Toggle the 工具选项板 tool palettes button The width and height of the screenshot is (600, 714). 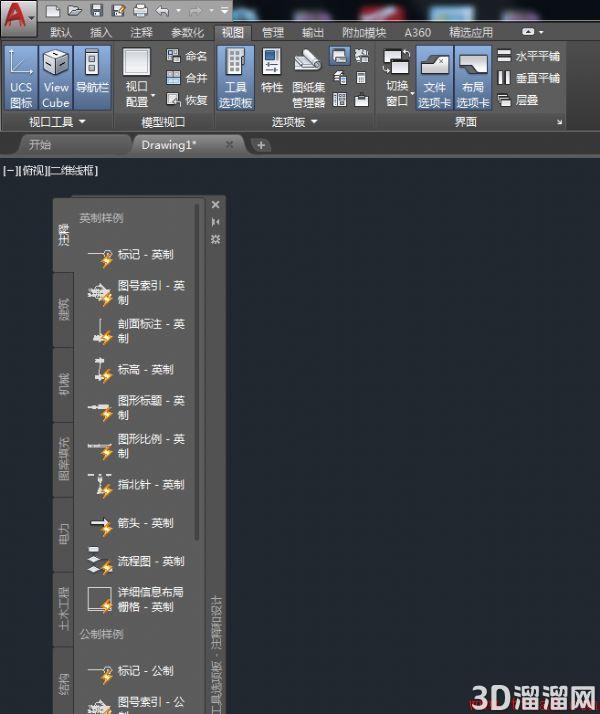pyautogui.click(x=235, y=77)
